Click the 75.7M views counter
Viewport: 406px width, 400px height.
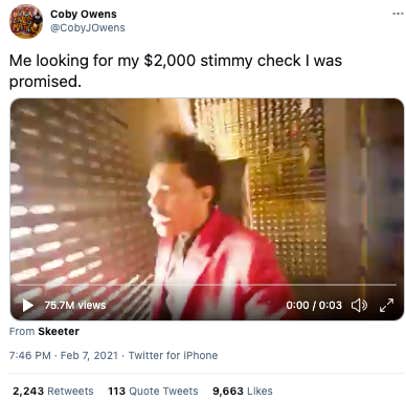point(75,305)
